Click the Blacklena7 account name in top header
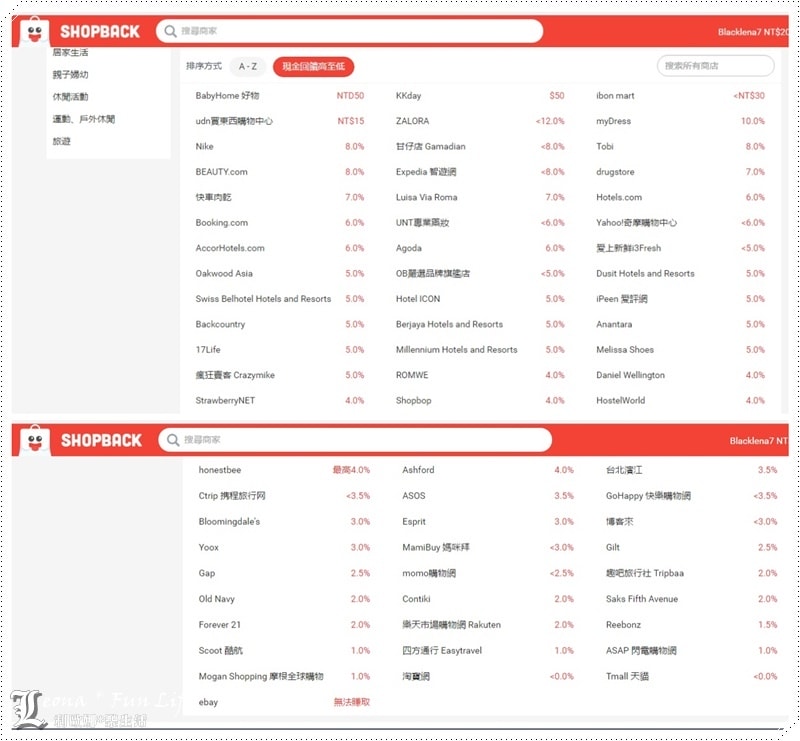The image size is (800, 741). click(739, 32)
